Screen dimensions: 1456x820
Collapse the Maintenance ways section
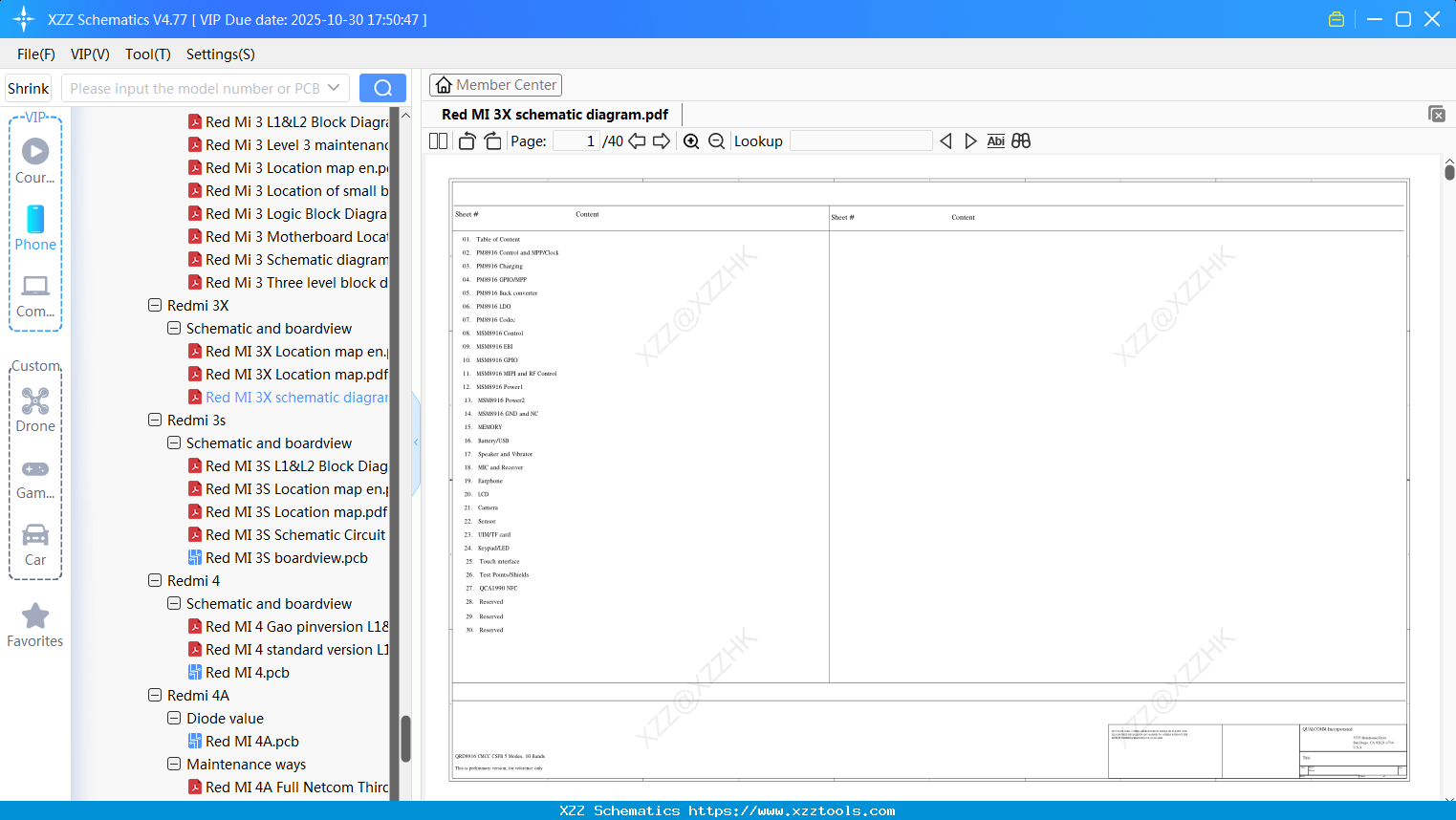point(173,764)
